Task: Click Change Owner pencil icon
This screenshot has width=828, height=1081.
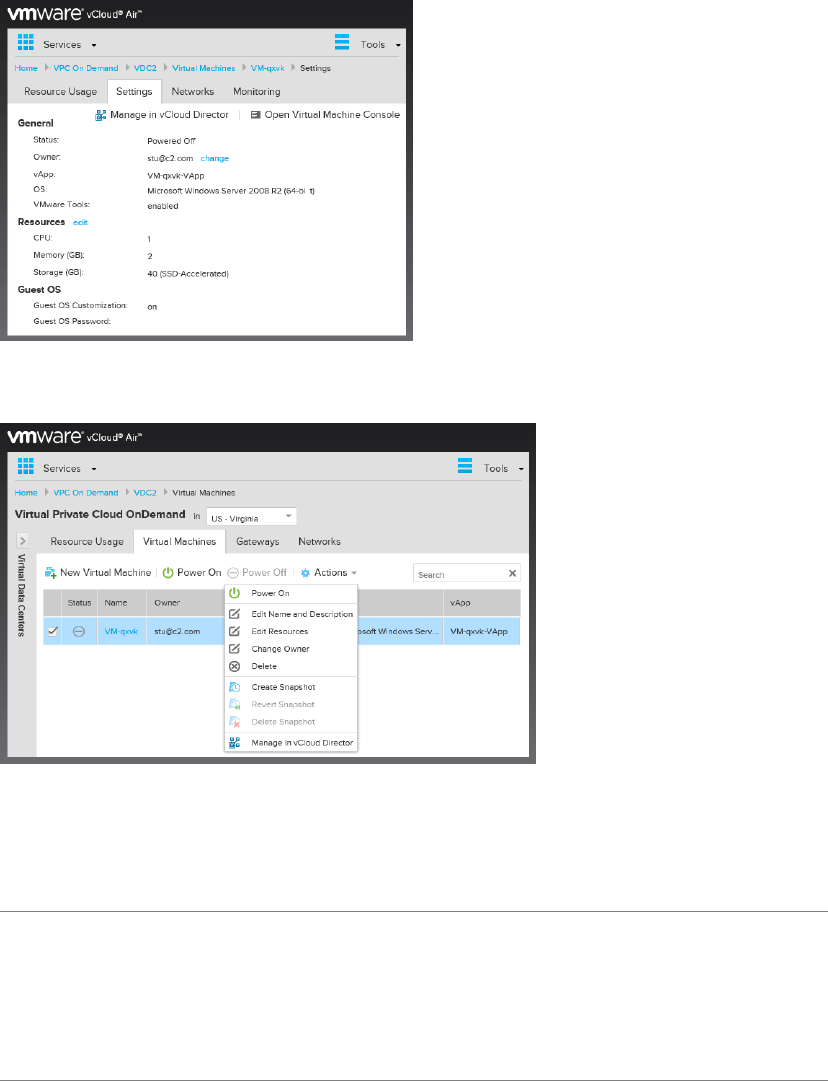Action: coord(234,649)
